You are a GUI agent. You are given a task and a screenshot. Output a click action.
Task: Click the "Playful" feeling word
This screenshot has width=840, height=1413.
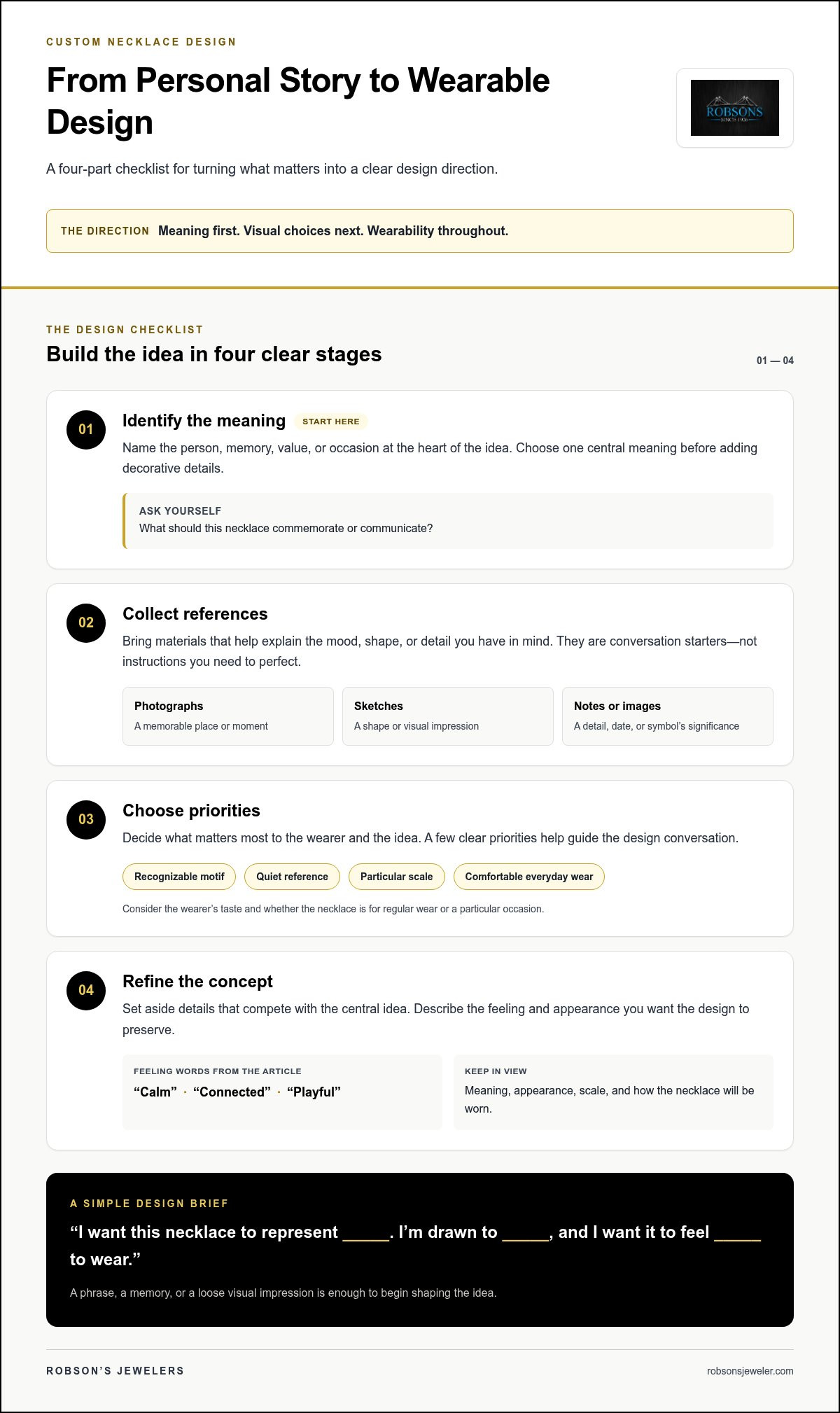click(314, 1092)
